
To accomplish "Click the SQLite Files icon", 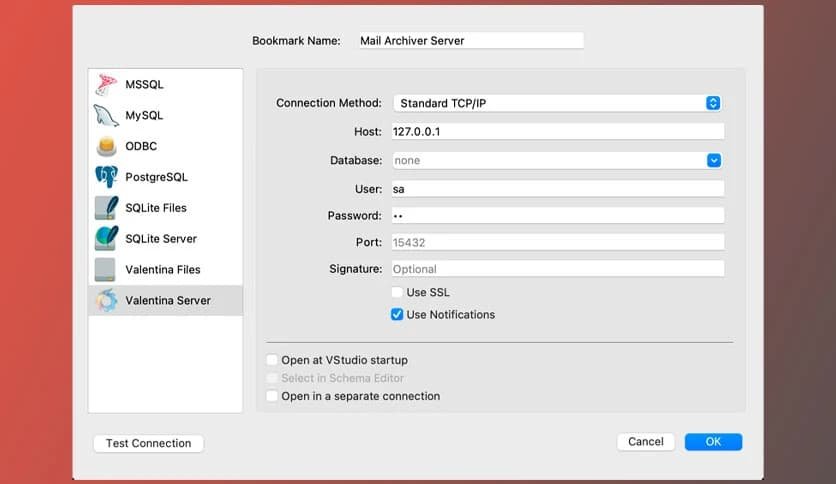I will [106, 208].
